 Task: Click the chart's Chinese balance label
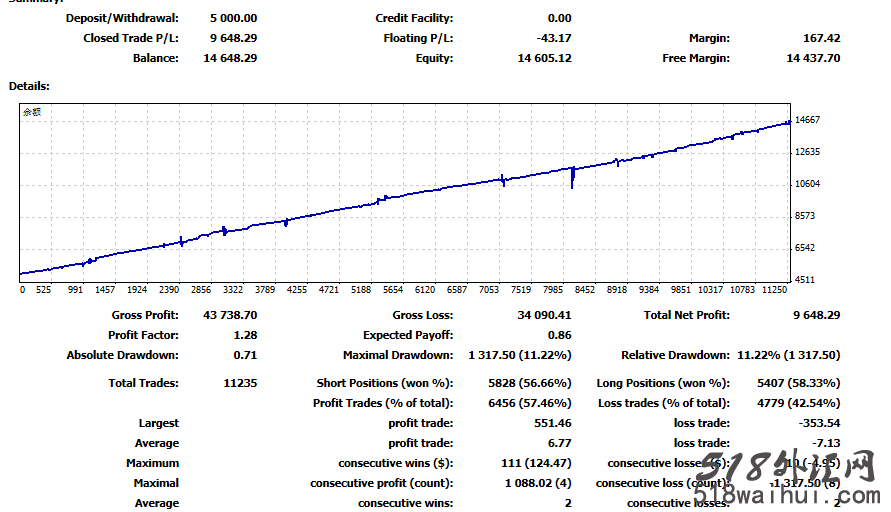tap(32, 112)
